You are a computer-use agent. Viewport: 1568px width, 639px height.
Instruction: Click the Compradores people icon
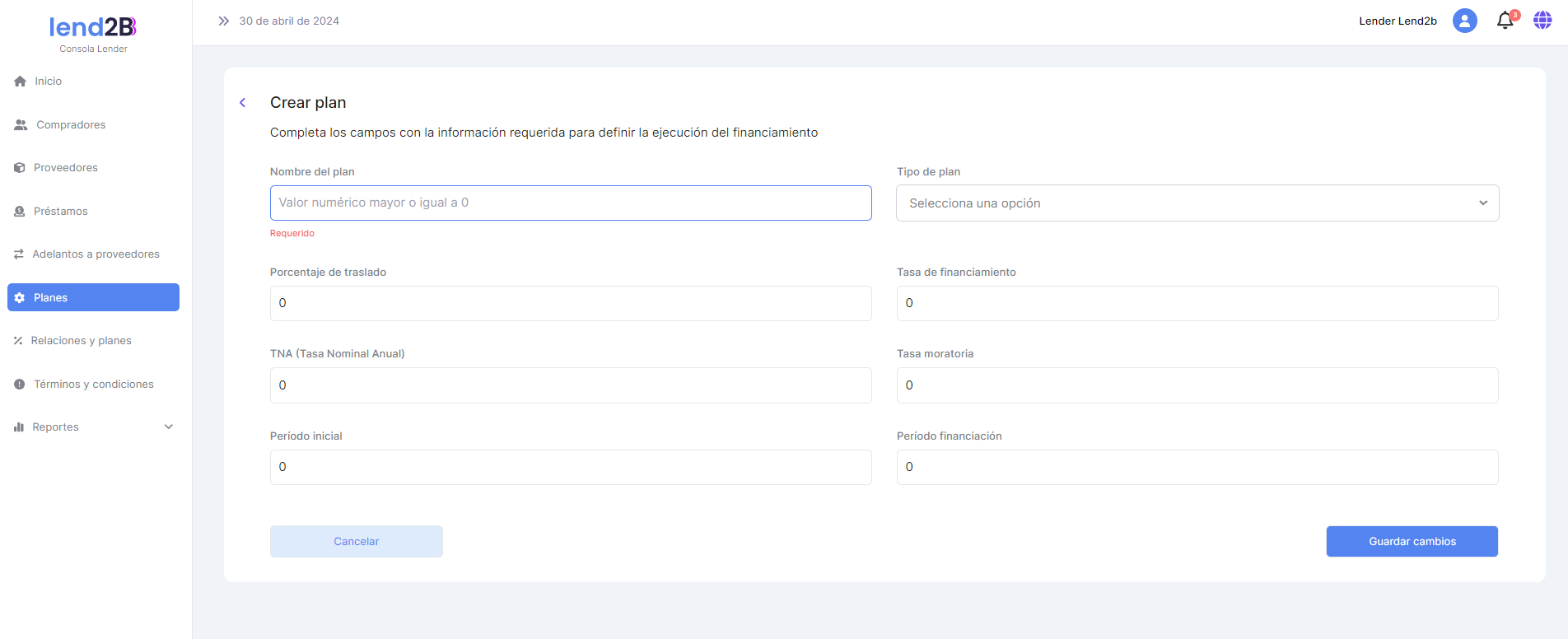coord(21,125)
